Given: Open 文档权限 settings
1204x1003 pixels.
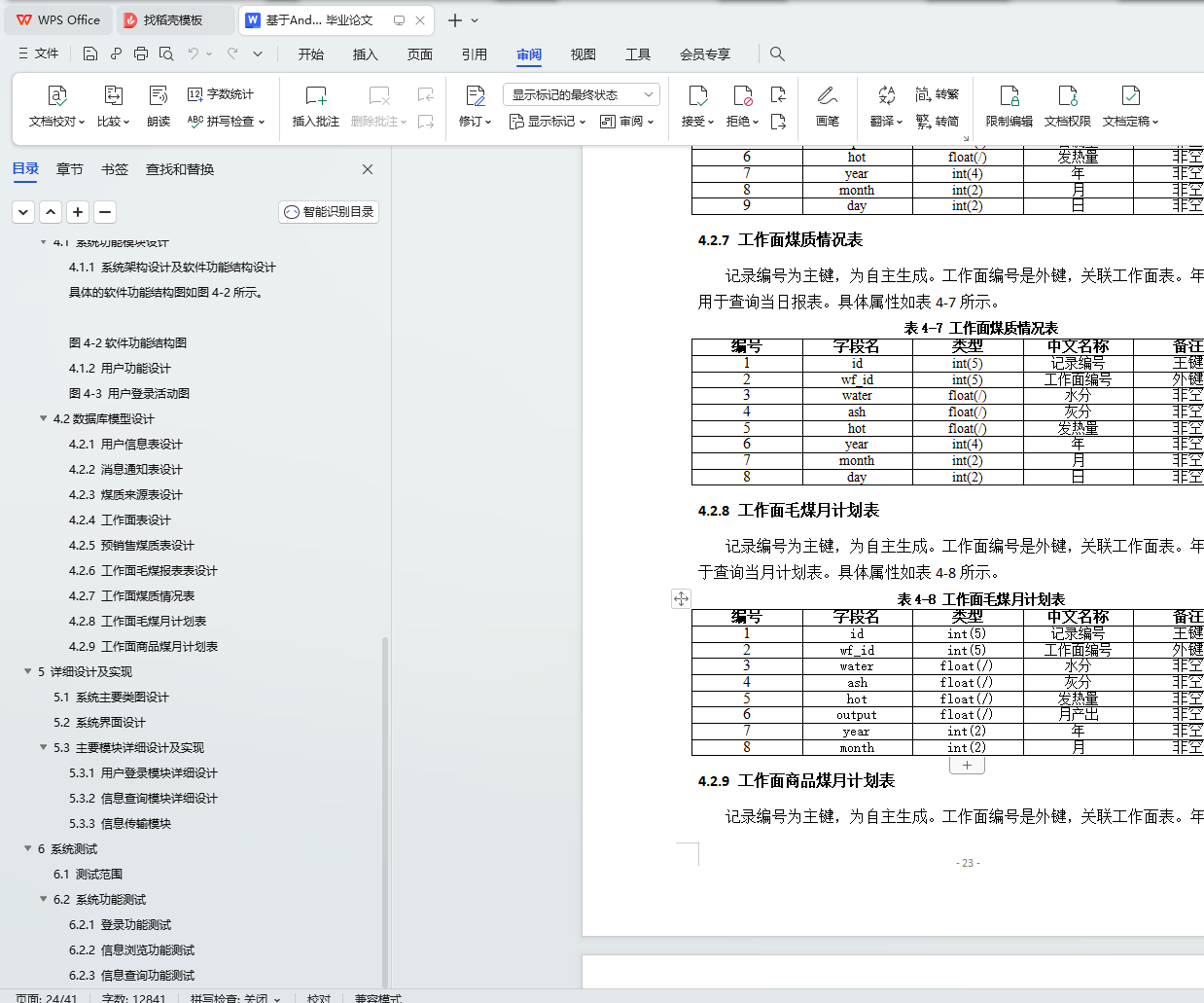Looking at the screenshot, I should tap(1068, 106).
